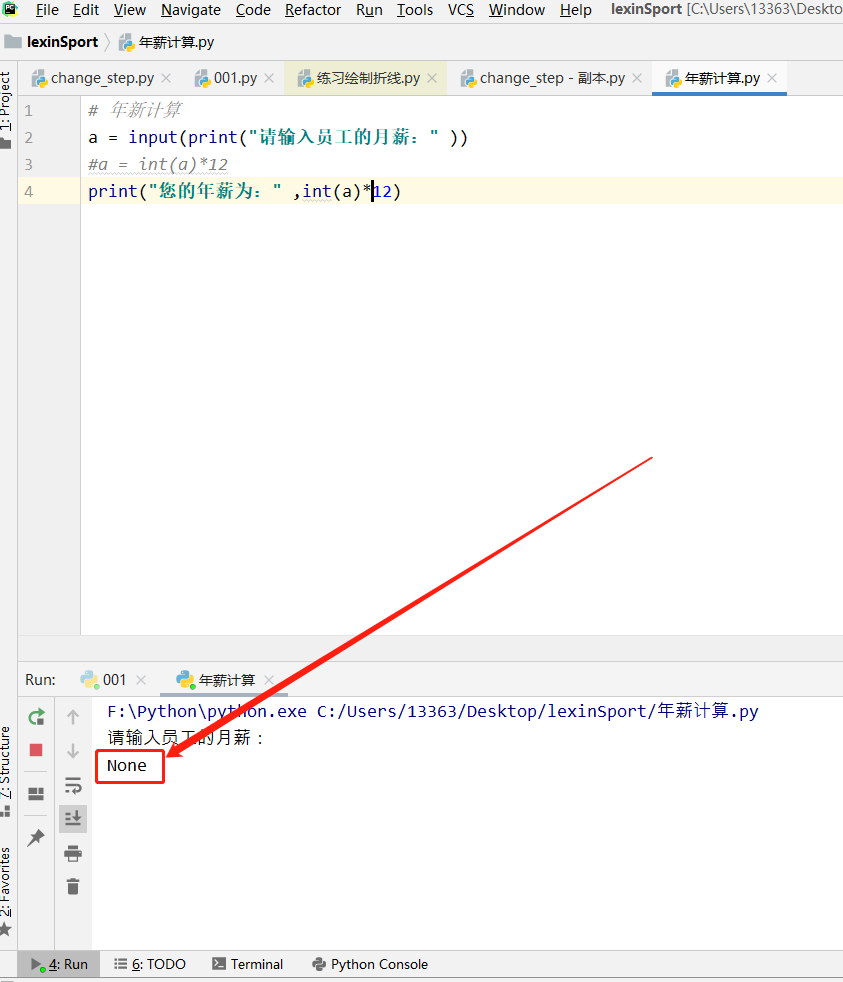The height and width of the screenshot is (982, 843).
Task: Click the 请输入员工的月薪 console output line
Action: click(185, 738)
